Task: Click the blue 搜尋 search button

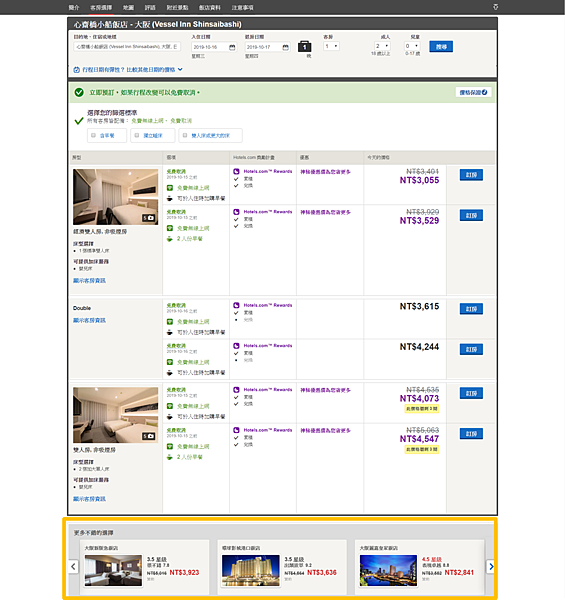Action: coord(441,47)
